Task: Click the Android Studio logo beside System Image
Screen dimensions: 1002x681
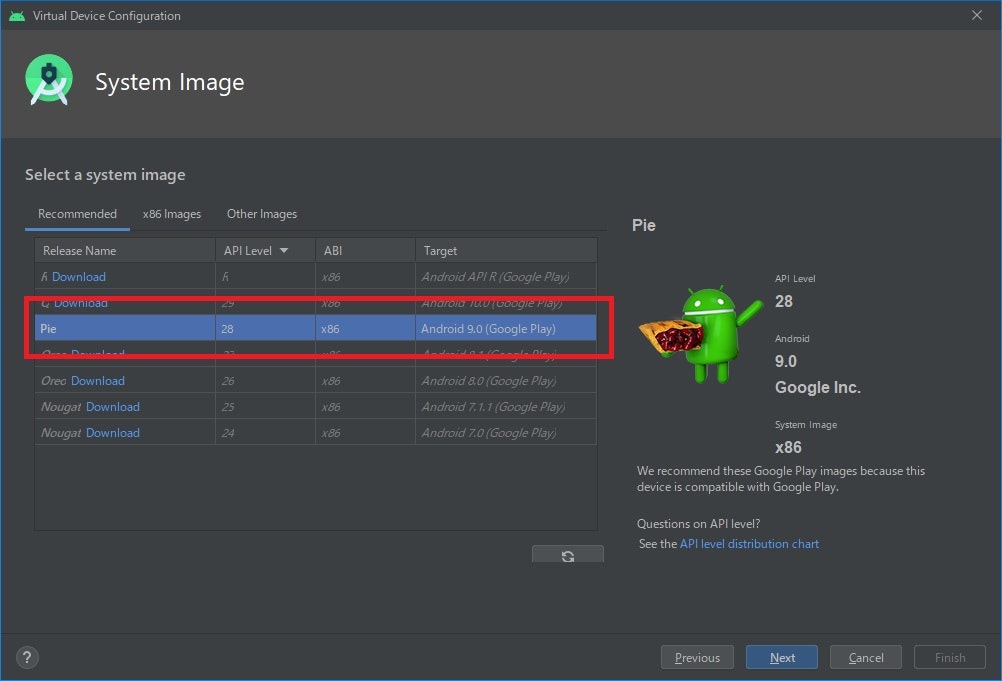Action: click(49, 80)
